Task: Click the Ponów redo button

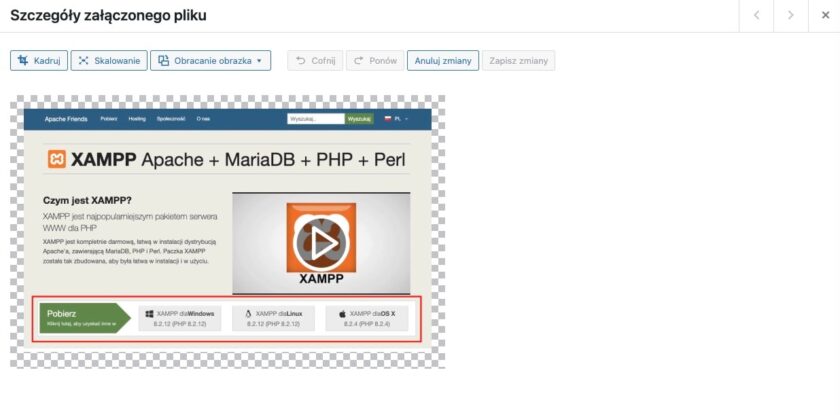Action: coord(375,61)
